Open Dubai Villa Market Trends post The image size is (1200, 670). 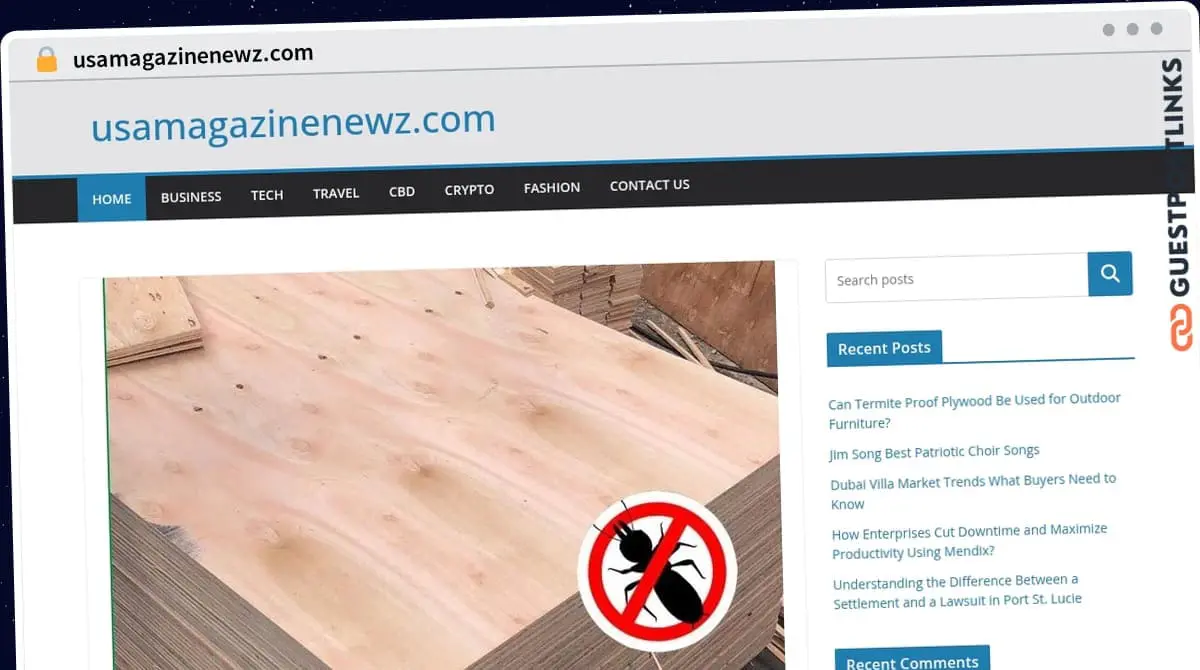pos(973,492)
